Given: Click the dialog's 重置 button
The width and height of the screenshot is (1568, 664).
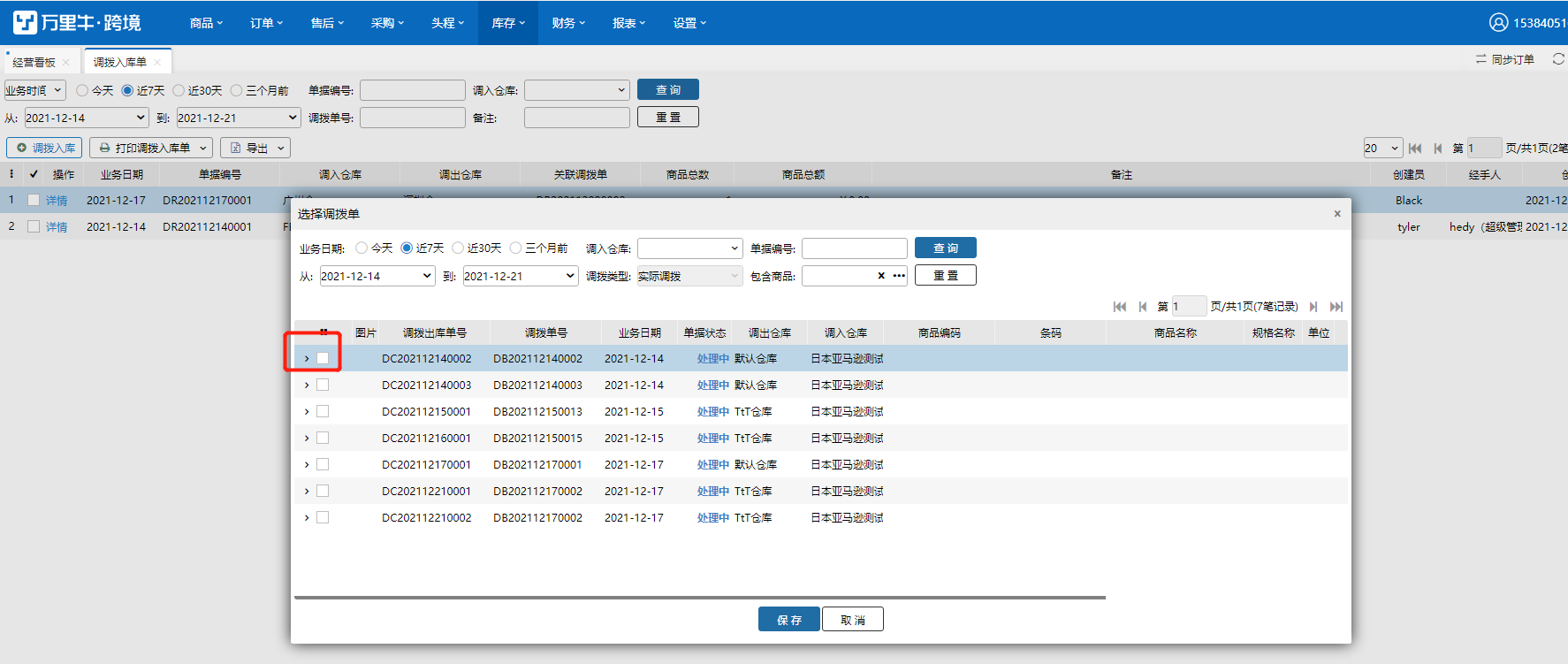Looking at the screenshot, I should [946, 276].
